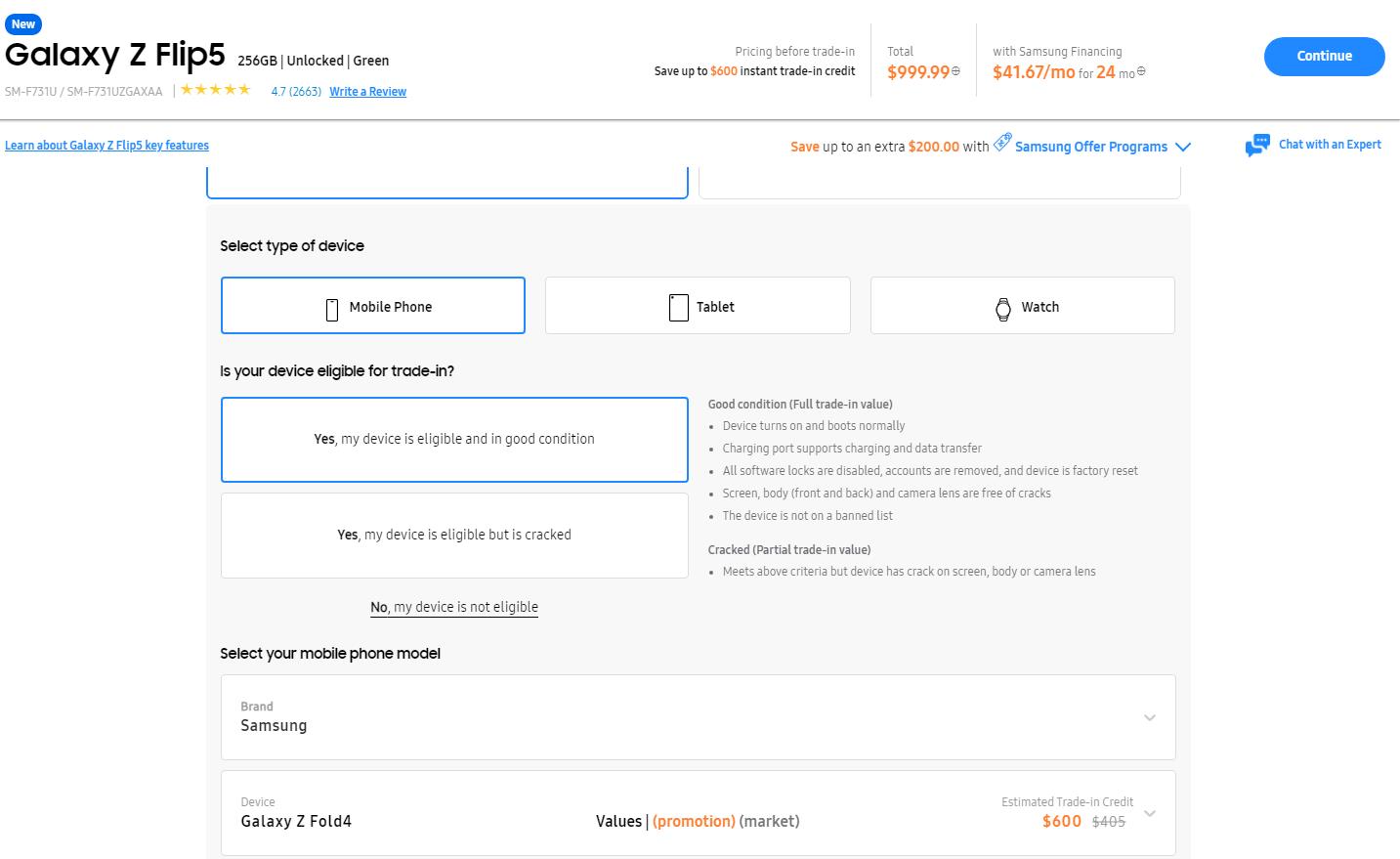1400x859 pixels.
Task: Click 'No, my device is not eligible' link
Action: [454, 607]
